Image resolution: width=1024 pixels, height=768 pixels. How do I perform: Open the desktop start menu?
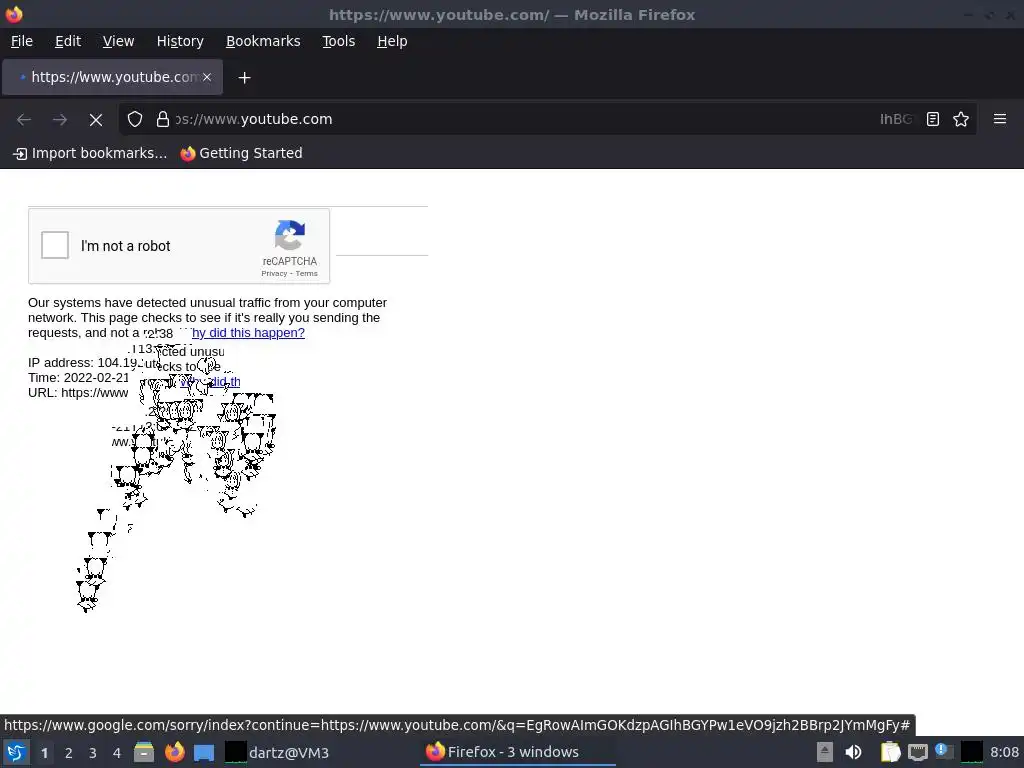tap(16, 752)
